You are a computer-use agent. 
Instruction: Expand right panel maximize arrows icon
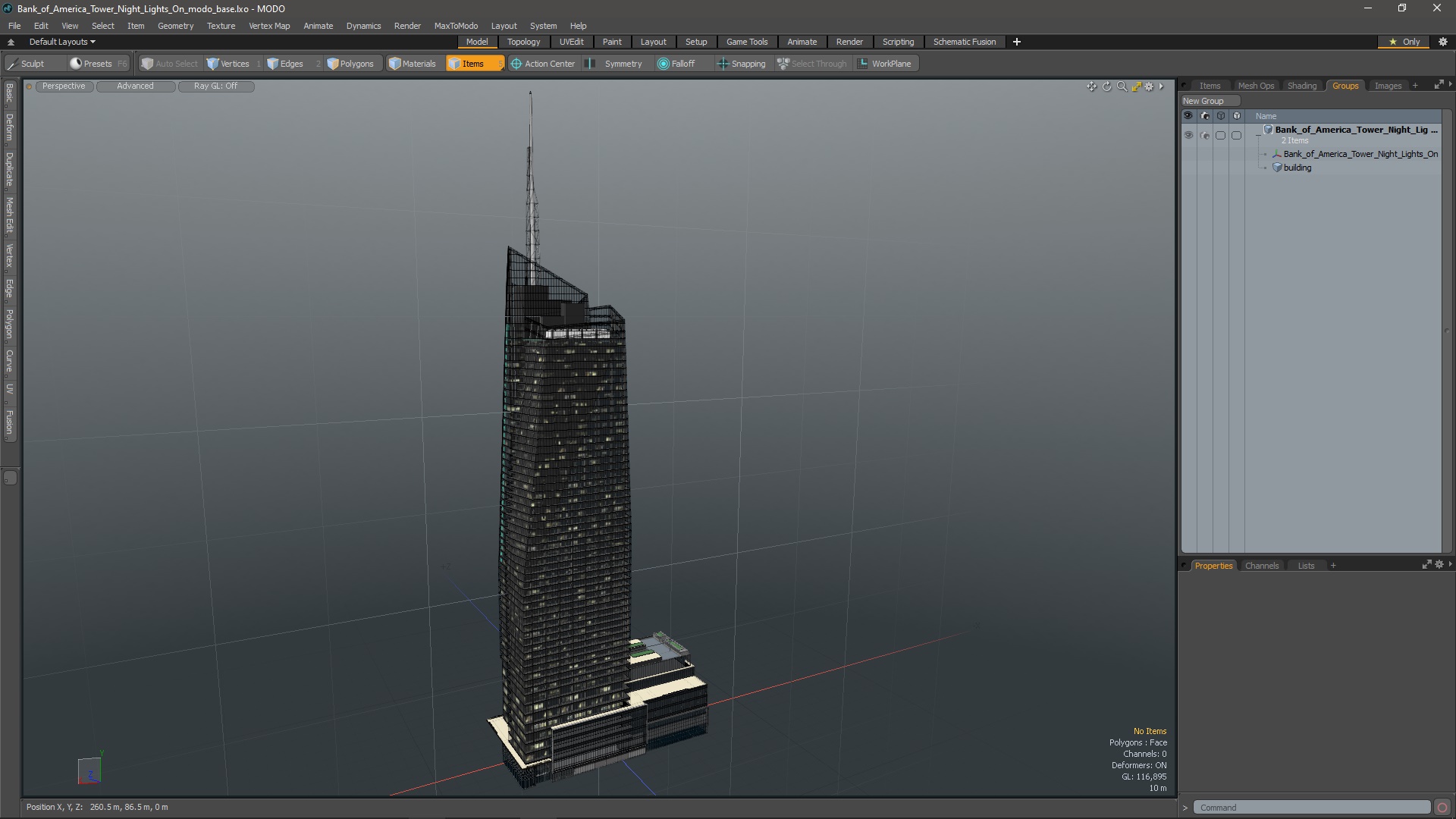click(1439, 85)
